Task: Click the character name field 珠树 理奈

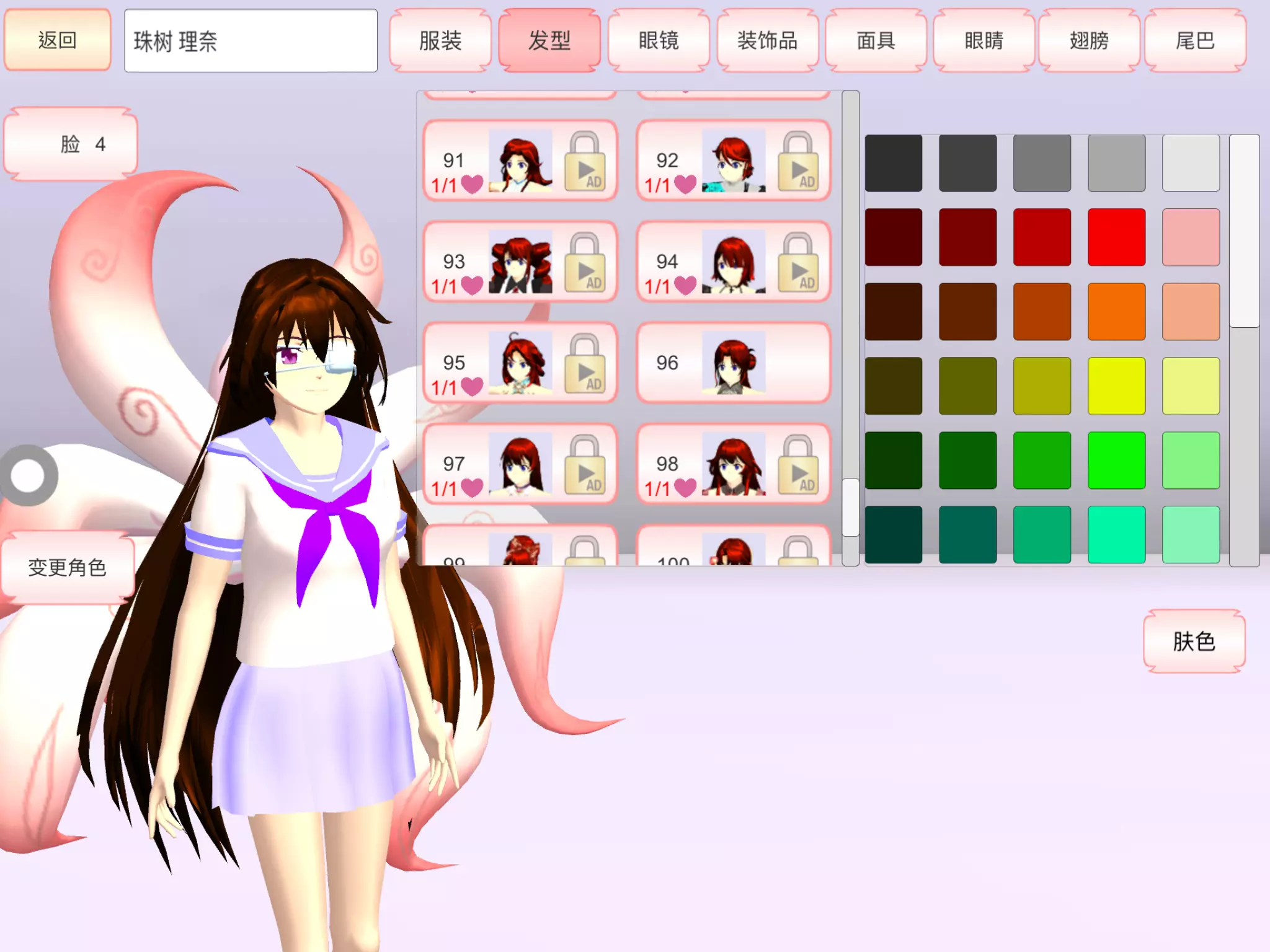Action: [x=251, y=41]
